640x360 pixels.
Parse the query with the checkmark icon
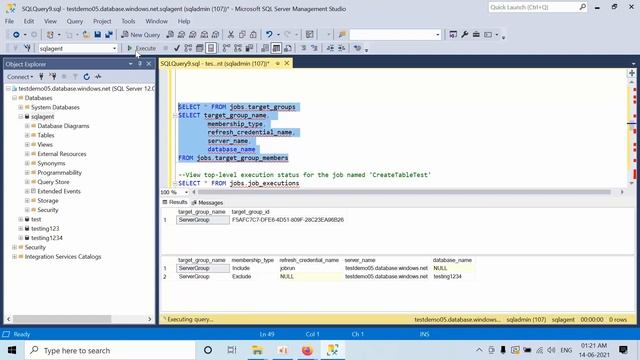tap(177, 48)
